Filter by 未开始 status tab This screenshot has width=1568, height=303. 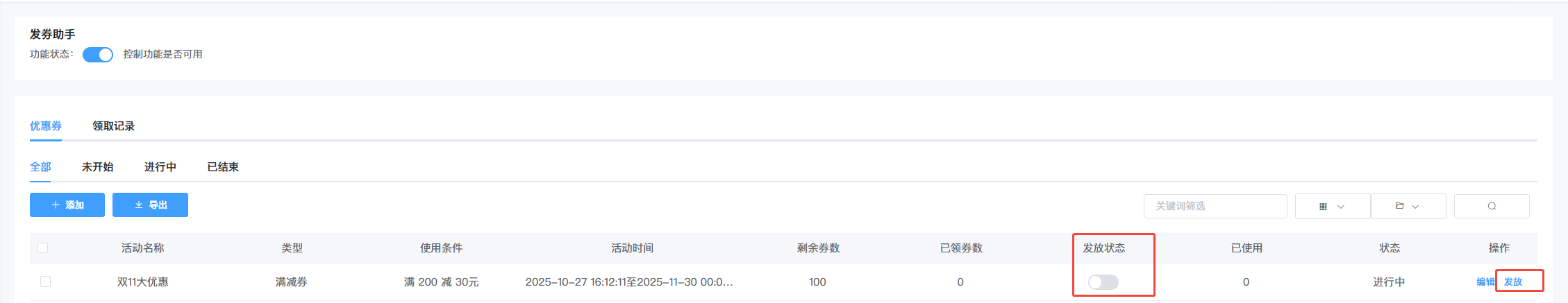click(97, 167)
